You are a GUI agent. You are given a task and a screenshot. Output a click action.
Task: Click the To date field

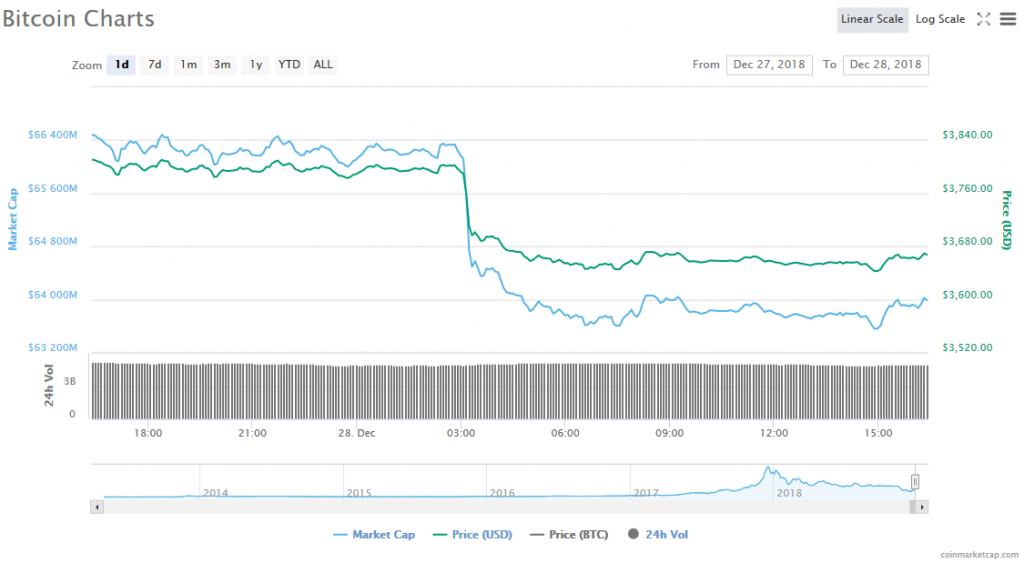point(885,65)
